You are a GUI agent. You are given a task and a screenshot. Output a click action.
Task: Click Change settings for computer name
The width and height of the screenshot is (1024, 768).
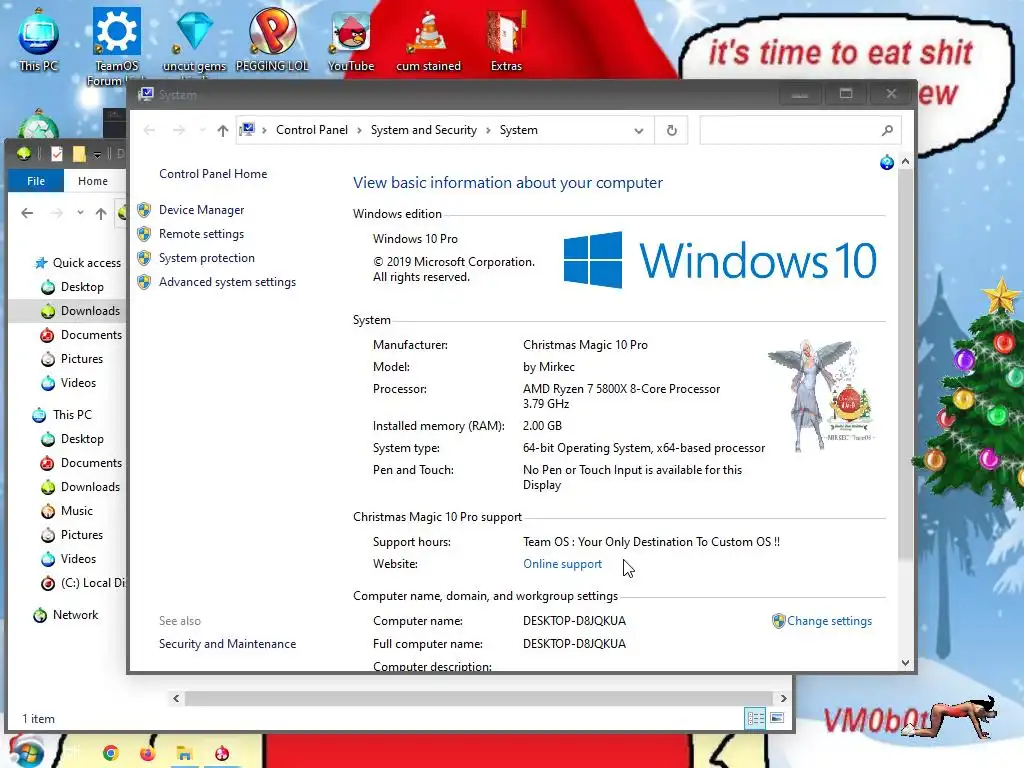829,621
